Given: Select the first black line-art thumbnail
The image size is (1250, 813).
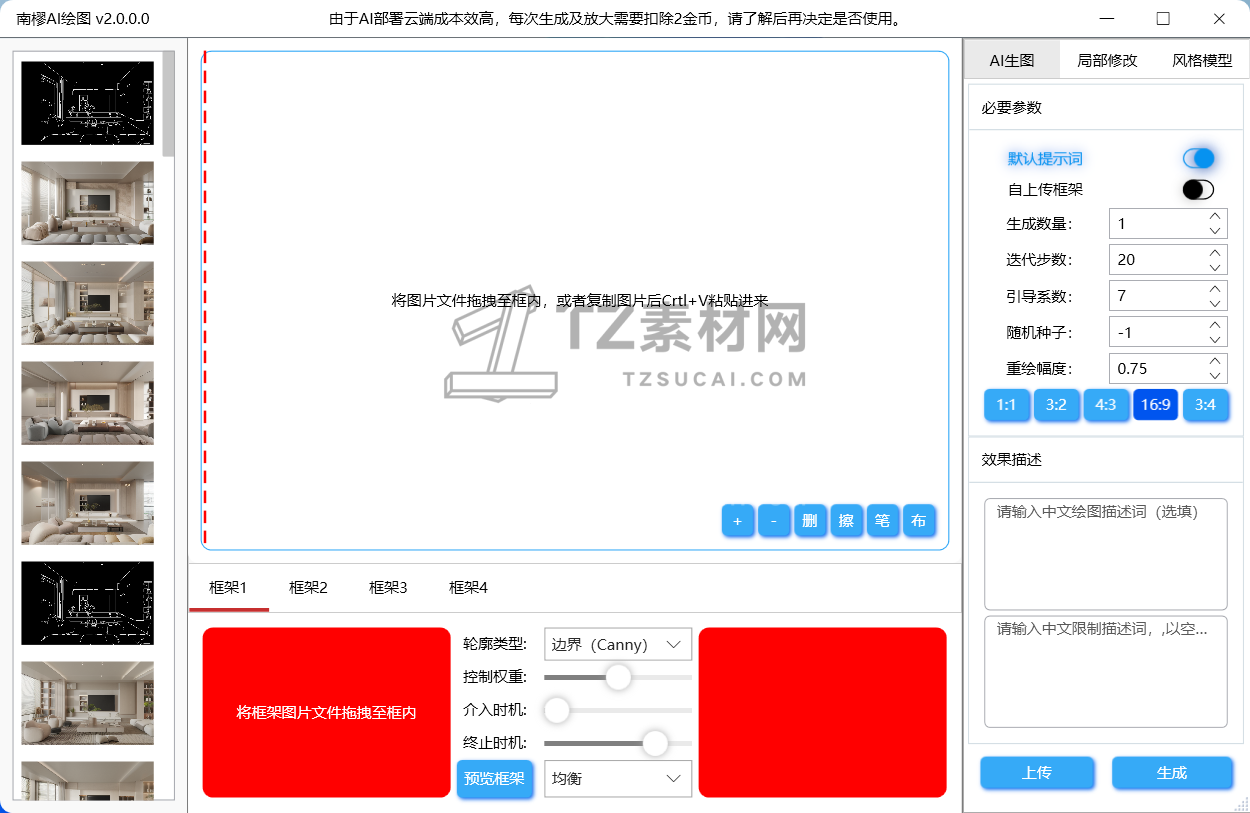Looking at the screenshot, I should pos(88,103).
